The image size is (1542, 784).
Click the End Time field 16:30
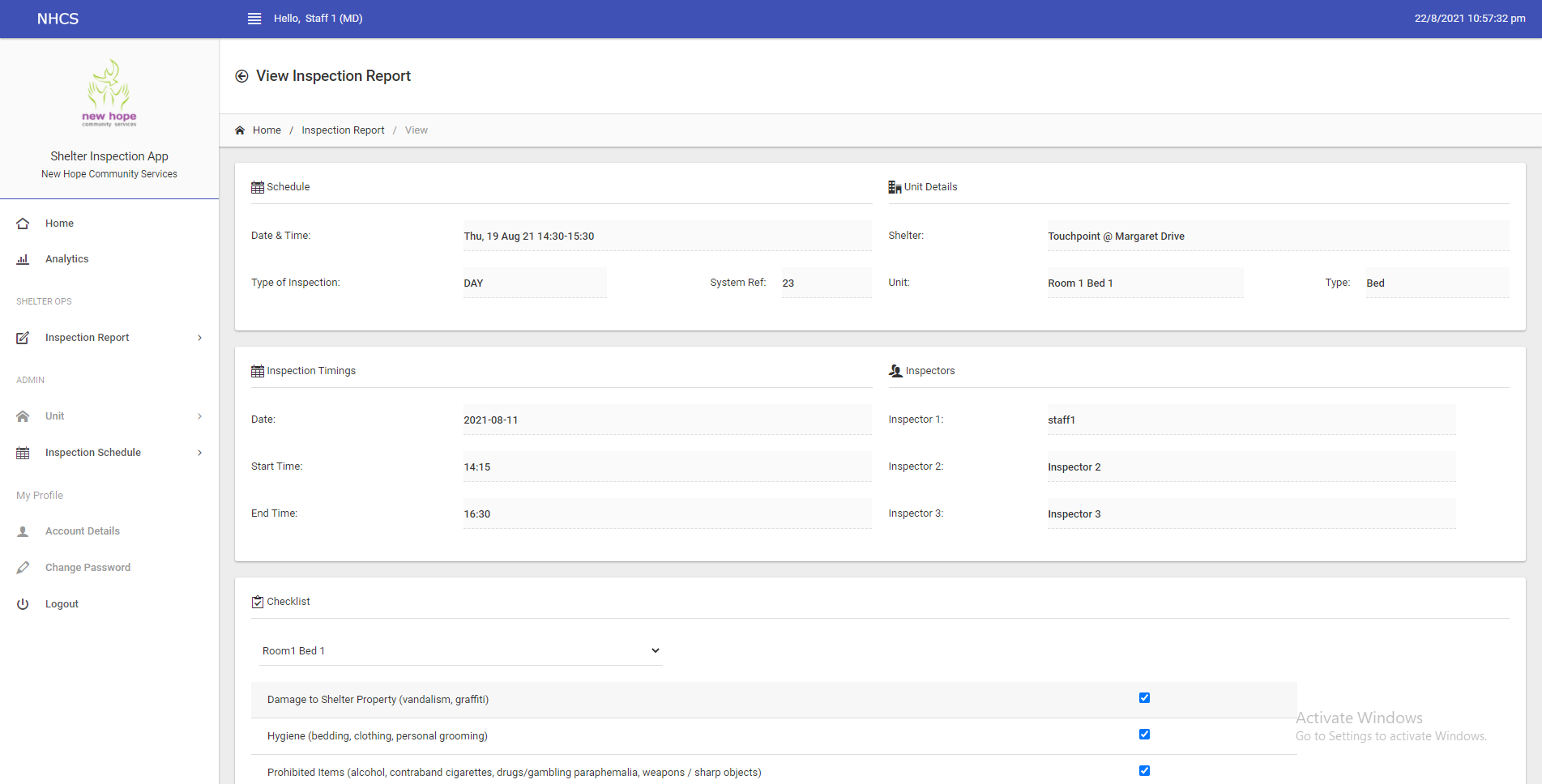point(667,514)
